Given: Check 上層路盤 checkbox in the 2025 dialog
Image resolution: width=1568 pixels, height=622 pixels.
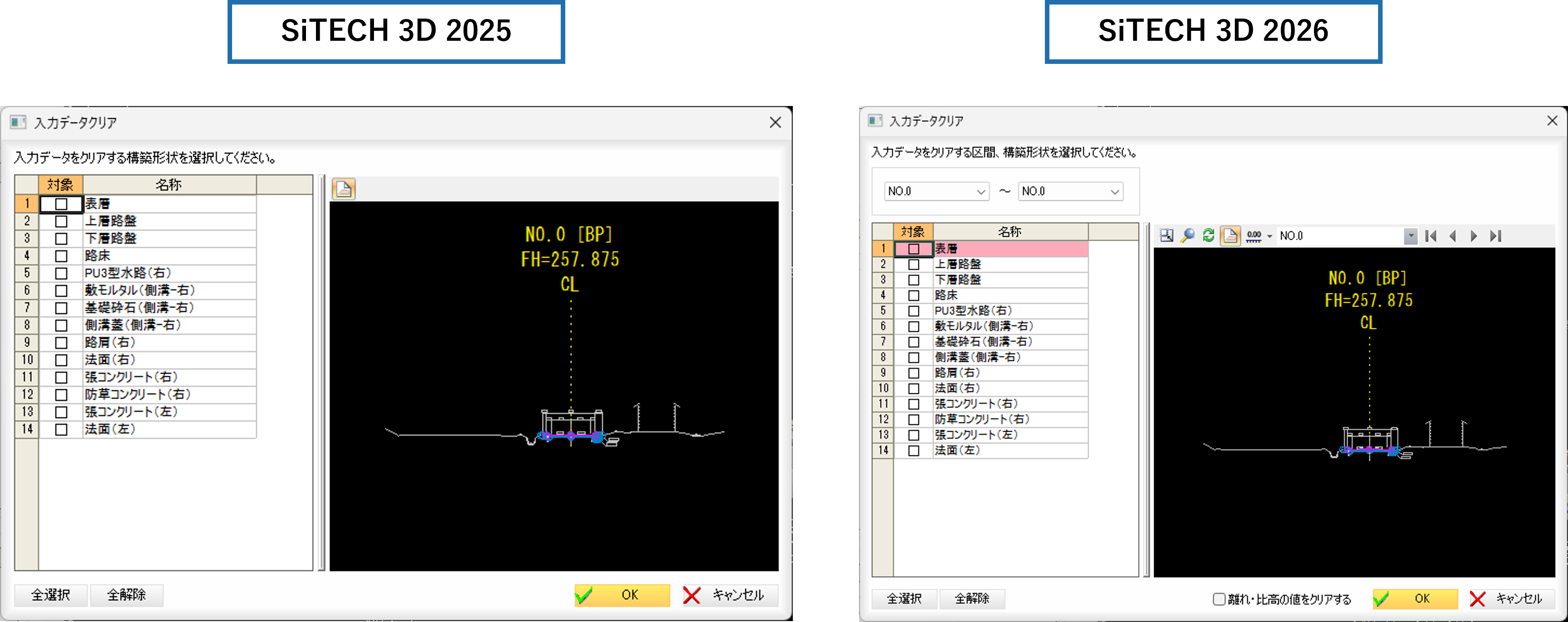Looking at the screenshot, I should (x=61, y=222).
